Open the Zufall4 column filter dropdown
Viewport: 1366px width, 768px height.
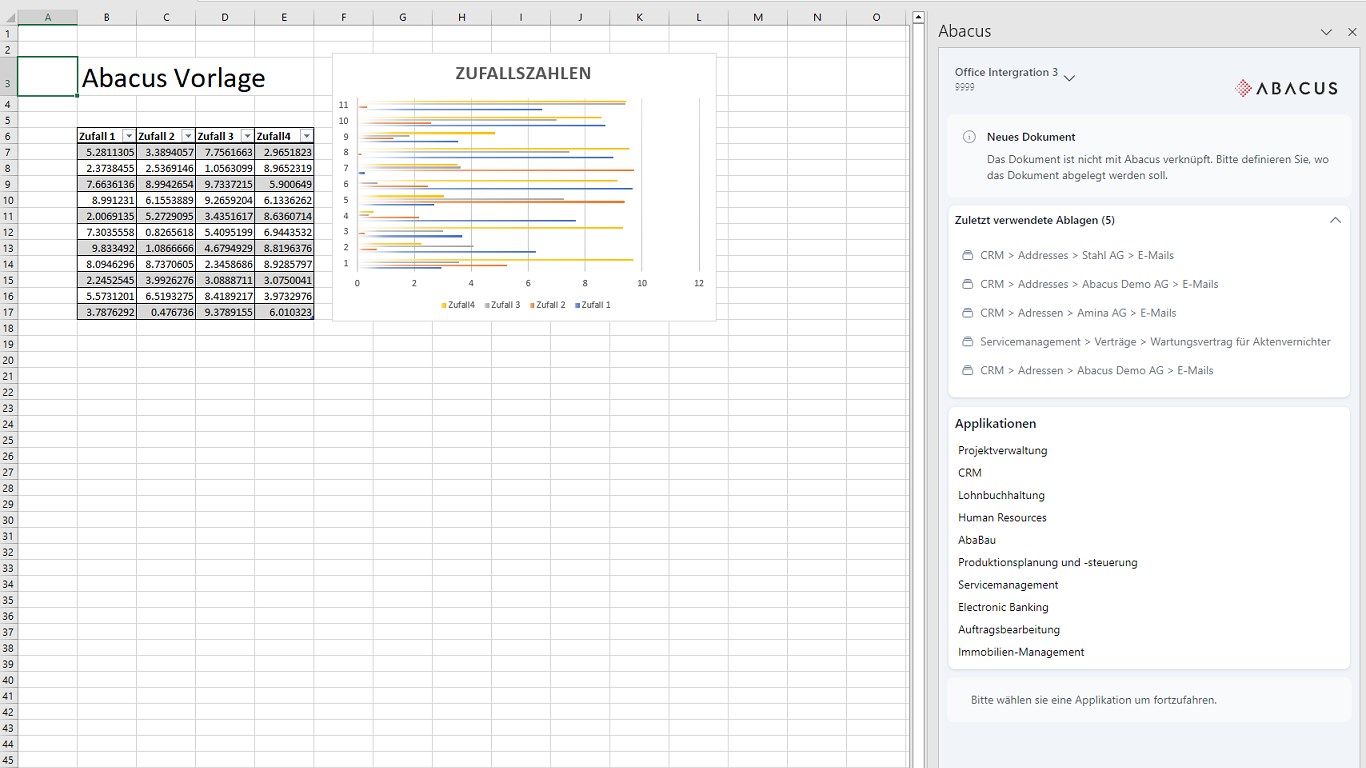click(306, 136)
